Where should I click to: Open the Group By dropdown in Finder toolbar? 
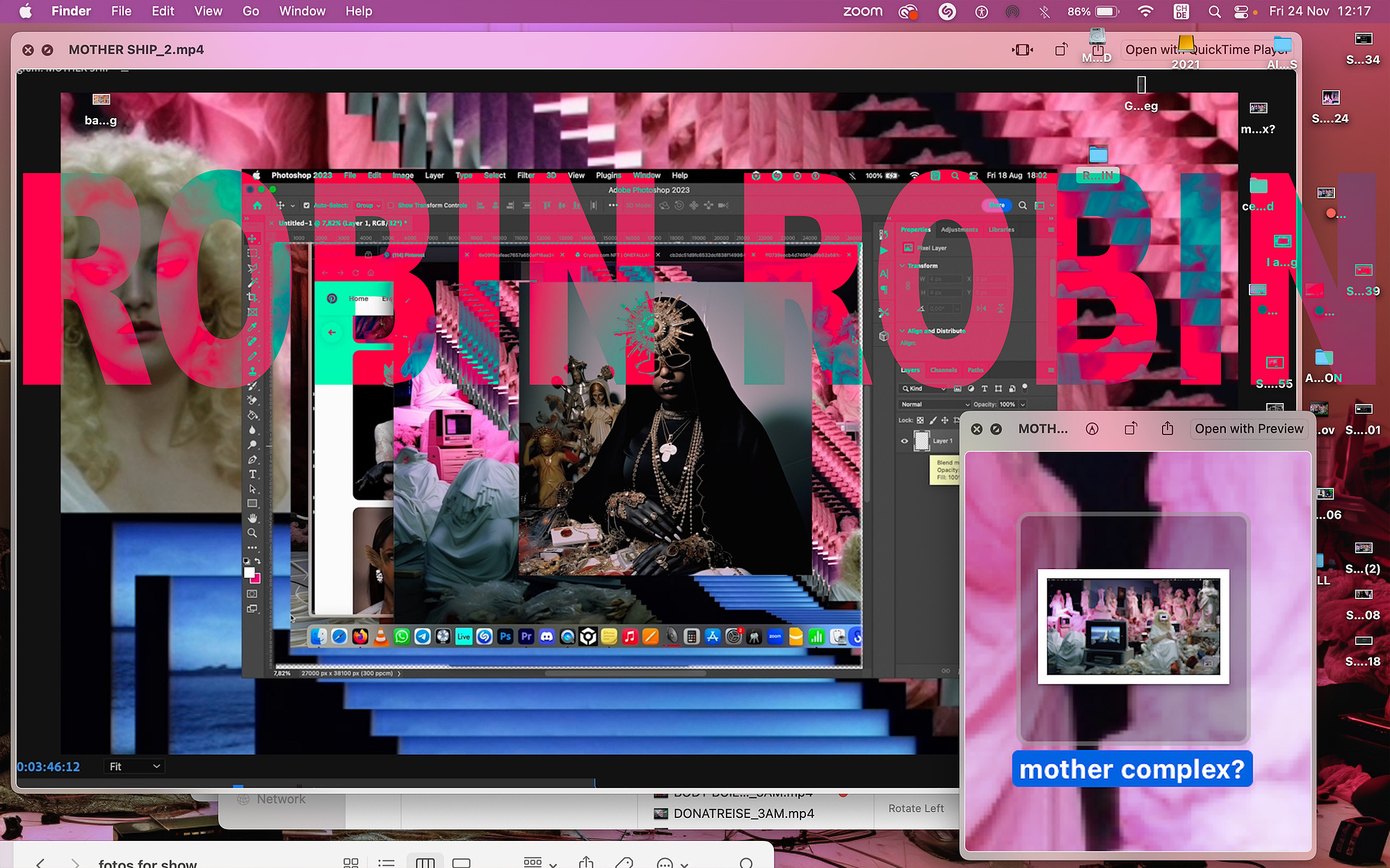click(540, 863)
